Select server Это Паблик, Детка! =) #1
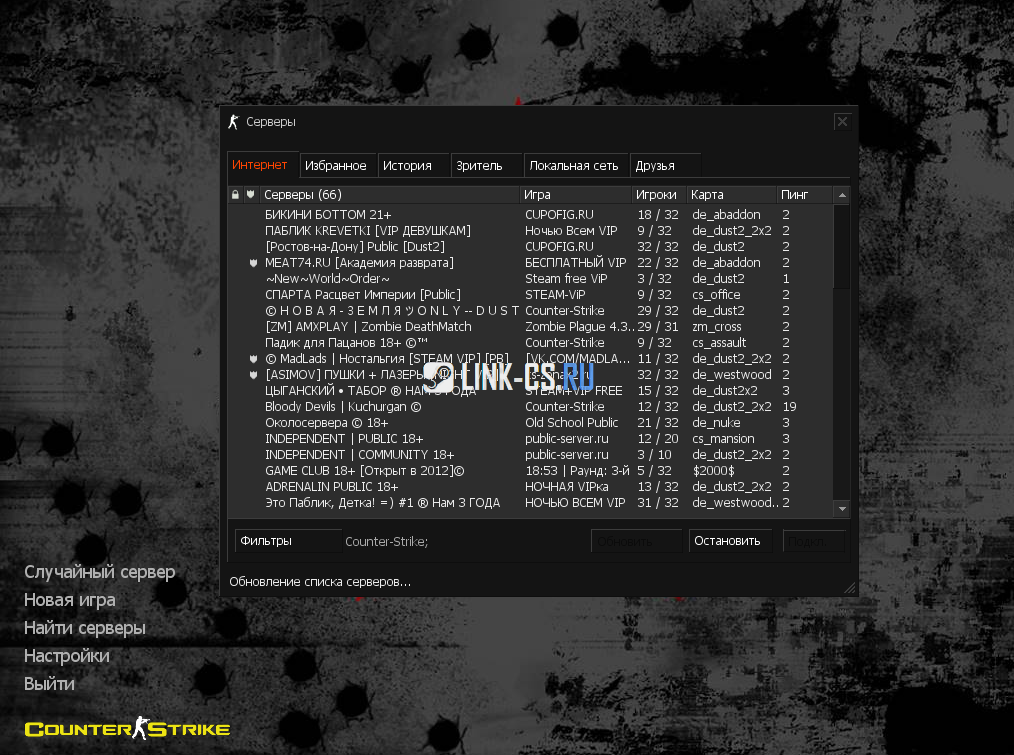Viewport: 1014px width, 755px height. pyautogui.click(x=530, y=503)
